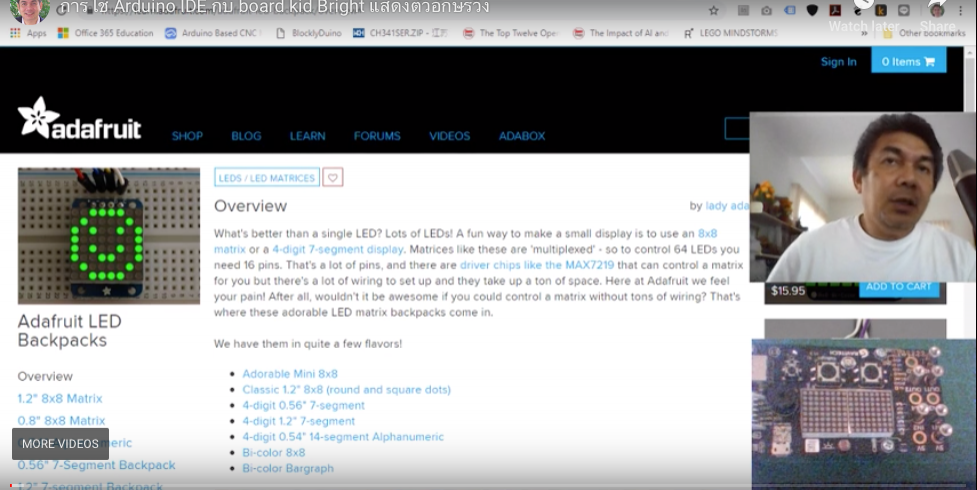The height and width of the screenshot is (490, 977).
Task: Open 0.56" 7-Segment Backpack sidebar page
Action: click(97, 465)
